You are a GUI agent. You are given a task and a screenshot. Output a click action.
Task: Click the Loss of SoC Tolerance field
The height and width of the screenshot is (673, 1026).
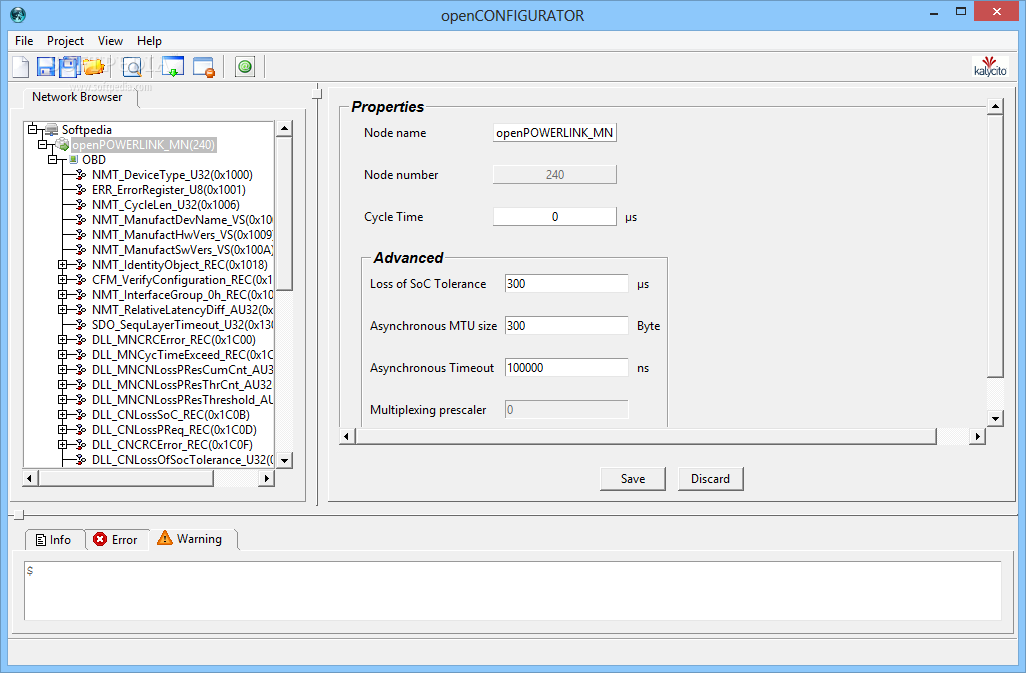point(567,284)
